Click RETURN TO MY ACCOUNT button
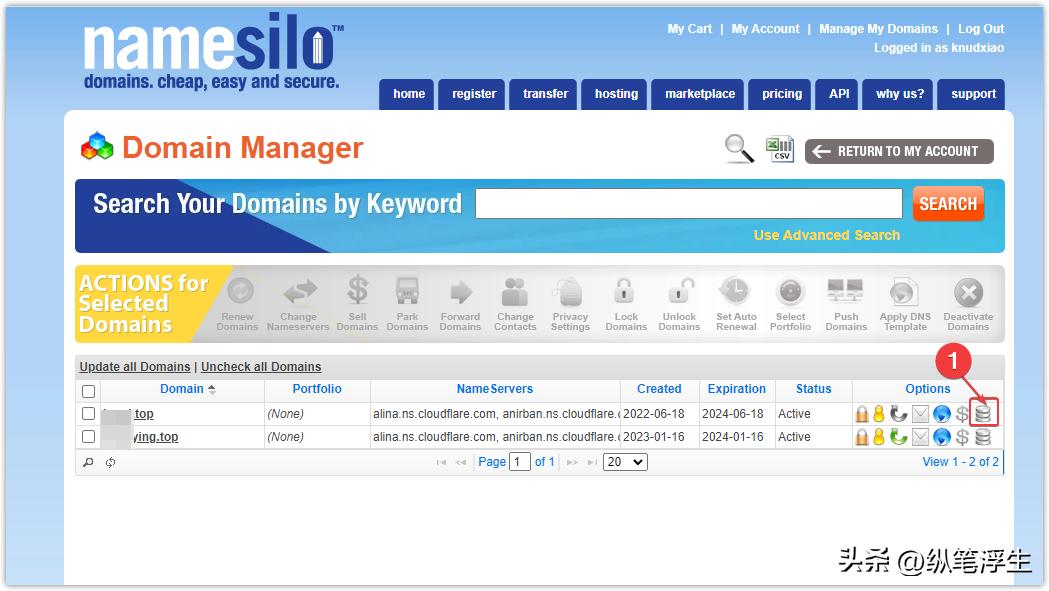The height and width of the screenshot is (591, 1049). point(898,151)
